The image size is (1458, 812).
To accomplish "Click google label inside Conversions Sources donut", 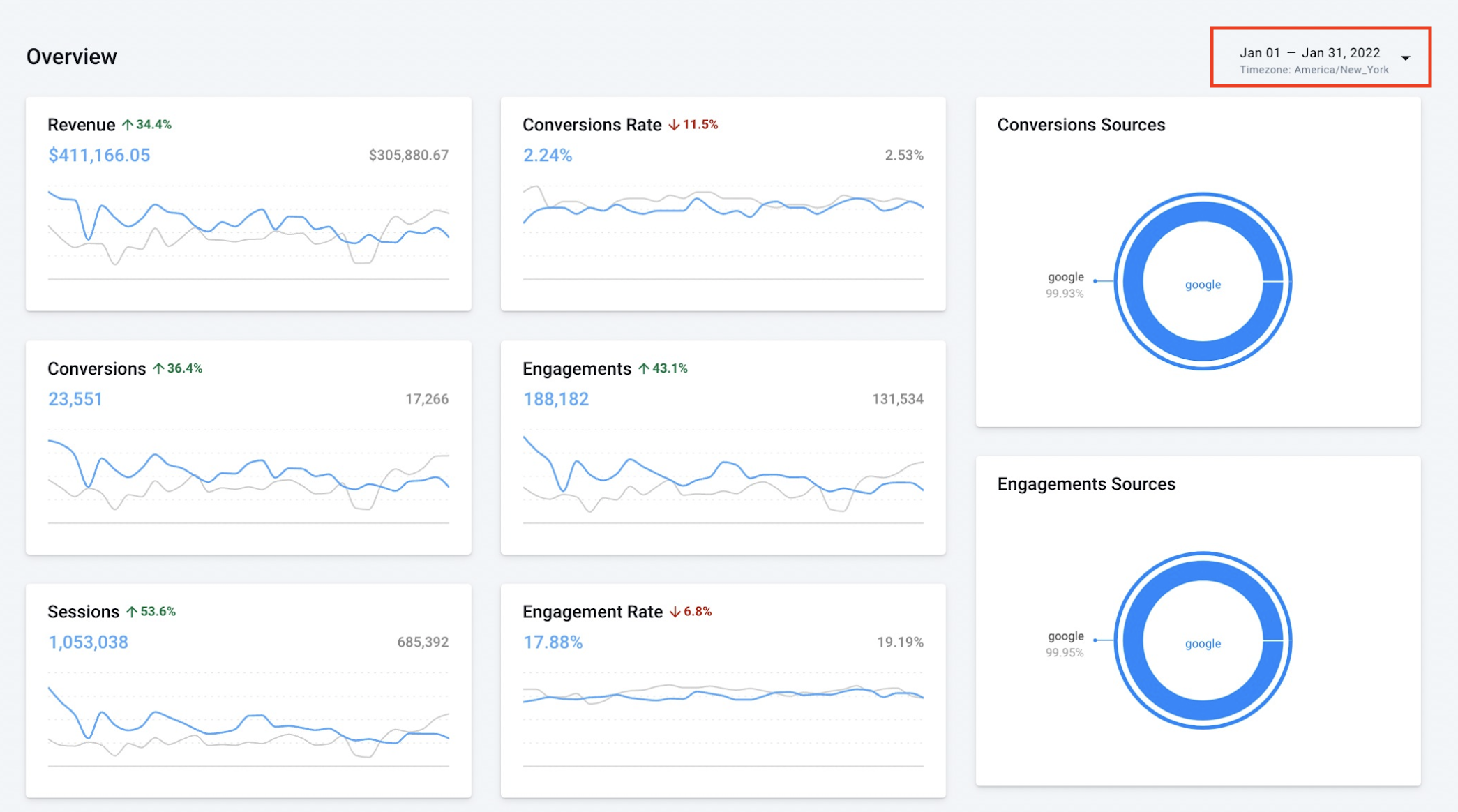I will (x=1203, y=285).
